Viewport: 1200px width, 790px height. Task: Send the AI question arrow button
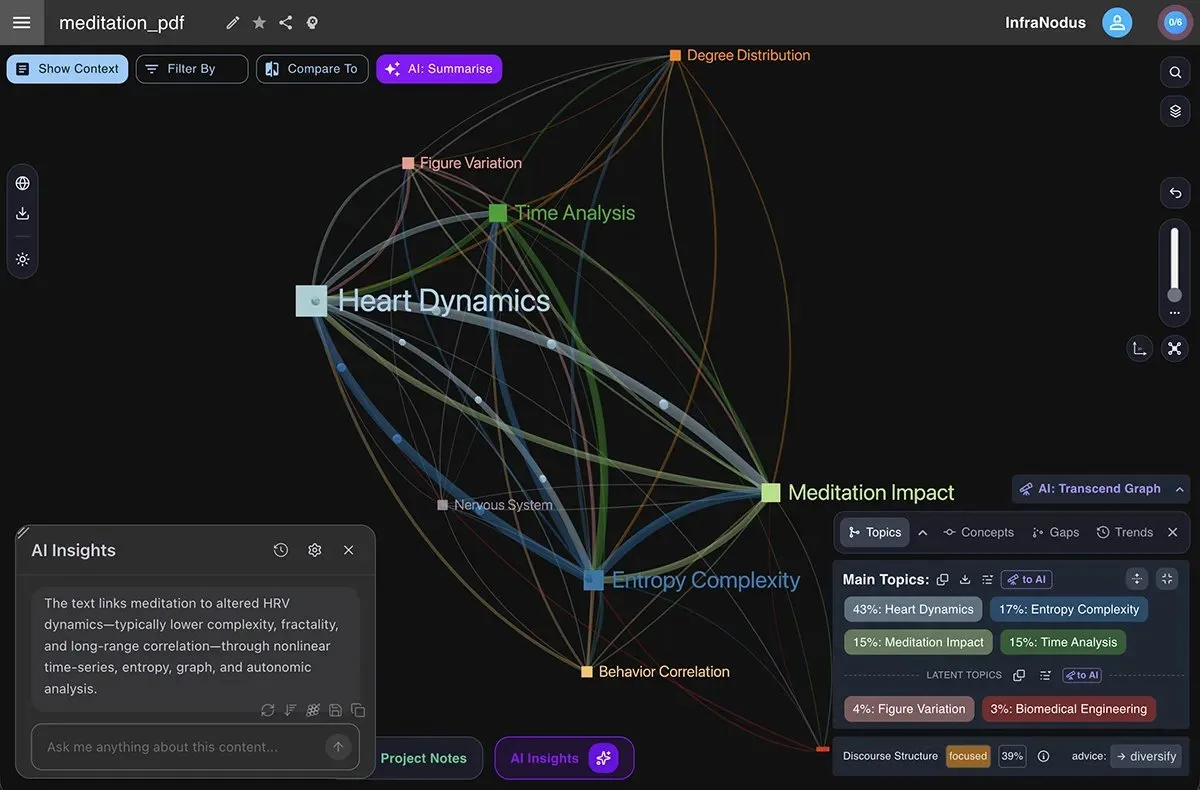[338, 746]
